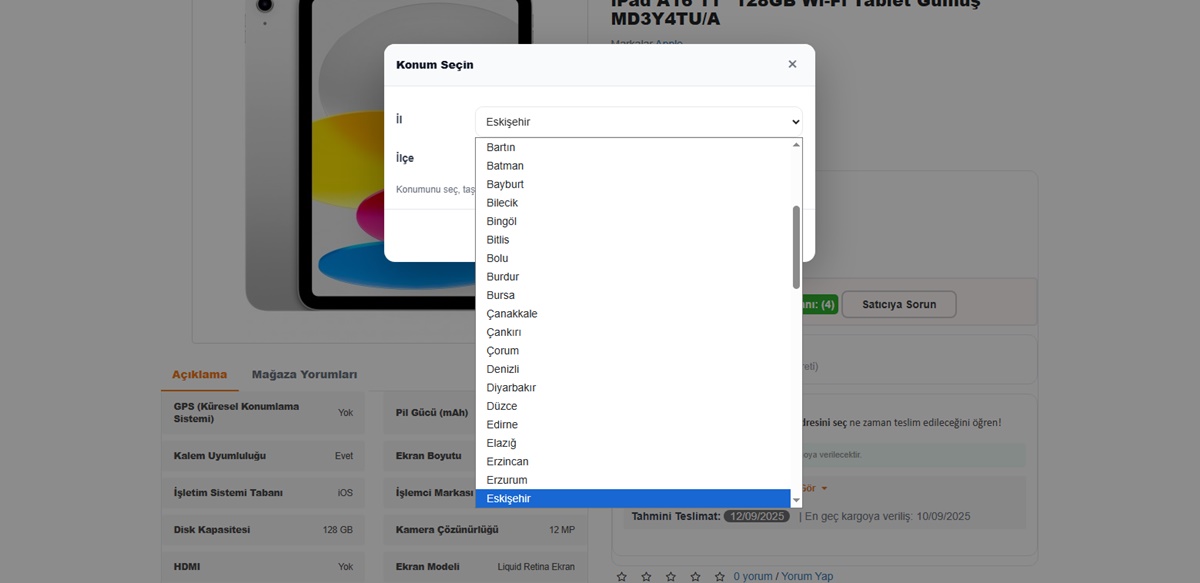Open the Yorum Yap link
The height and width of the screenshot is (583, 1200).
click(807, 577)
